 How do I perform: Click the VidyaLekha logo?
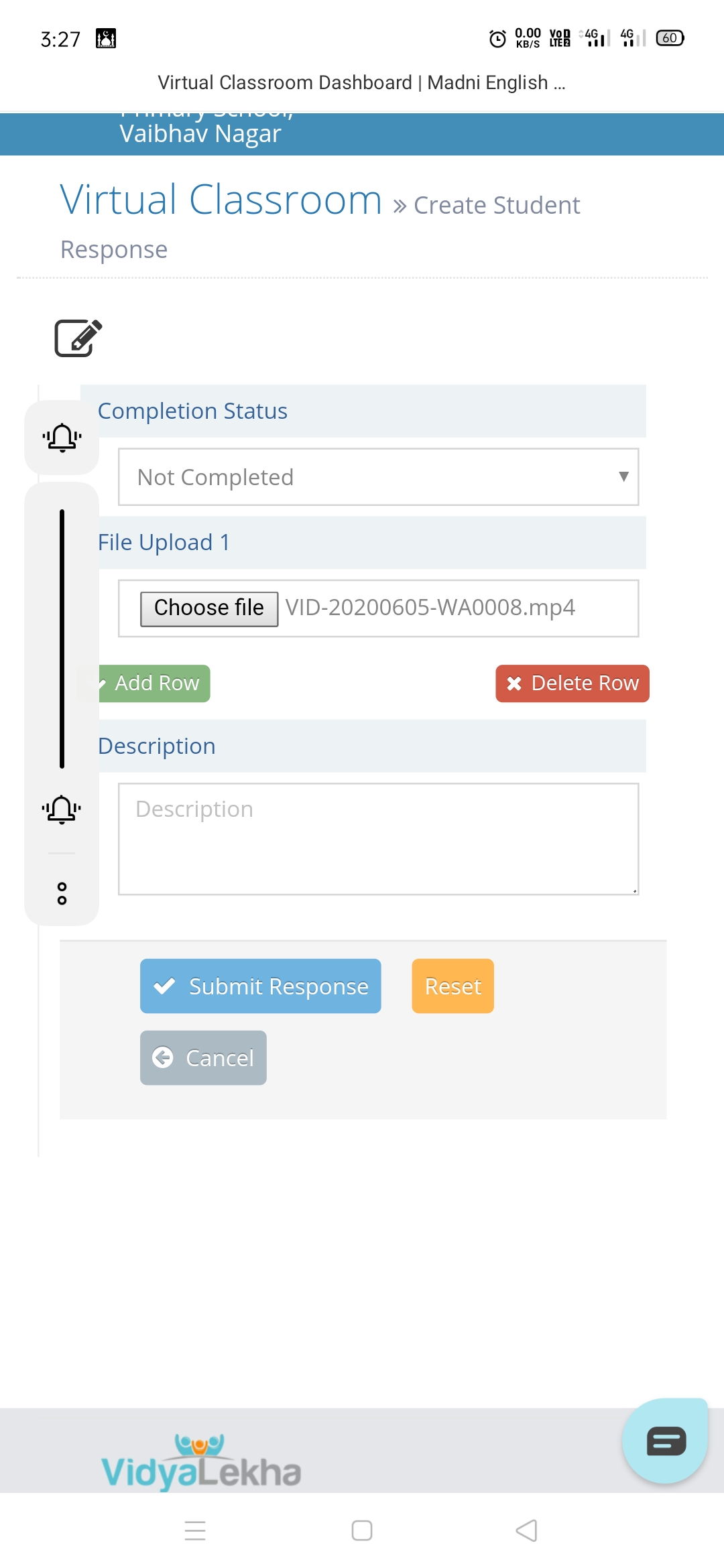tap(201, 1461)
